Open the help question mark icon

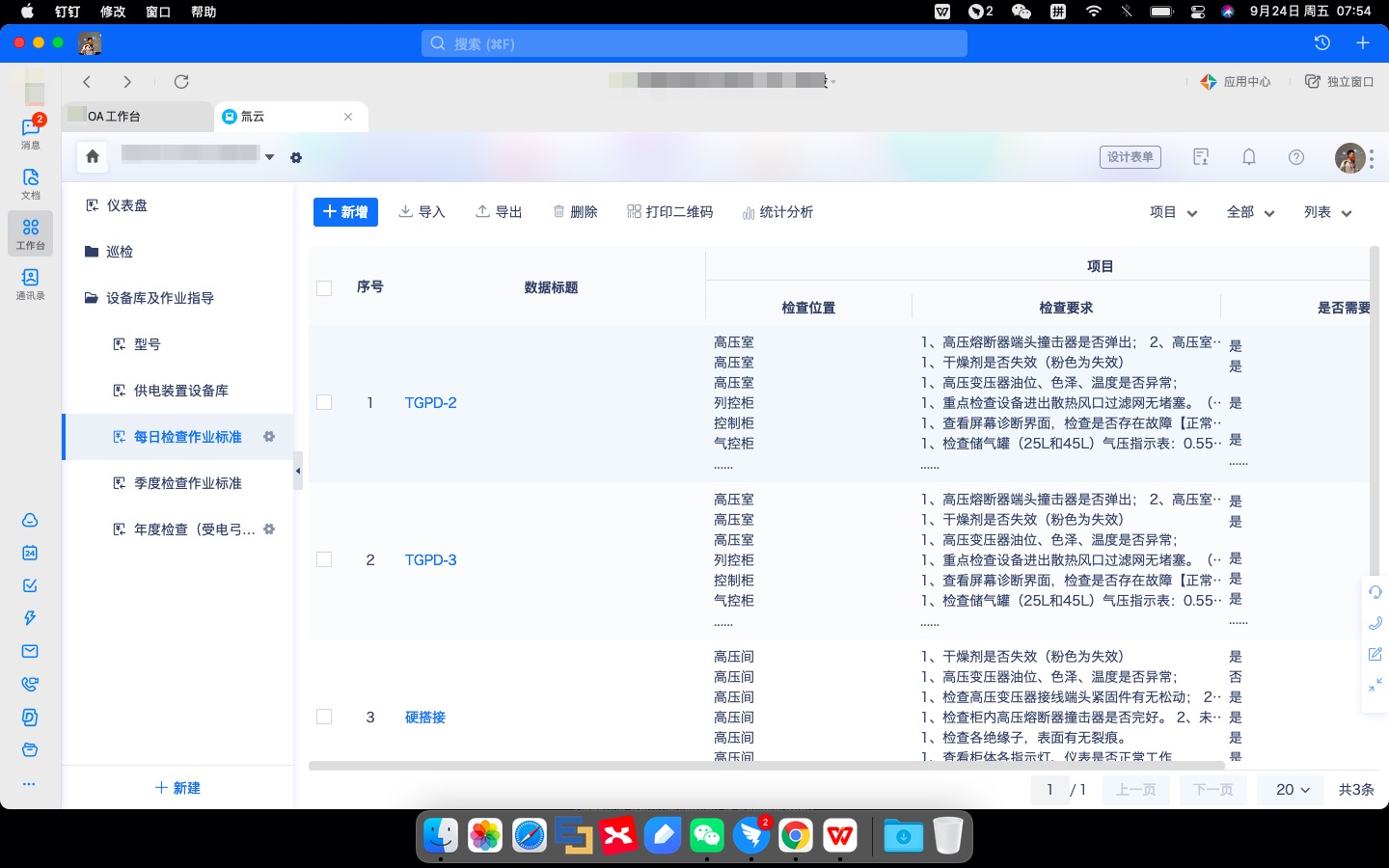point(1296,157)
